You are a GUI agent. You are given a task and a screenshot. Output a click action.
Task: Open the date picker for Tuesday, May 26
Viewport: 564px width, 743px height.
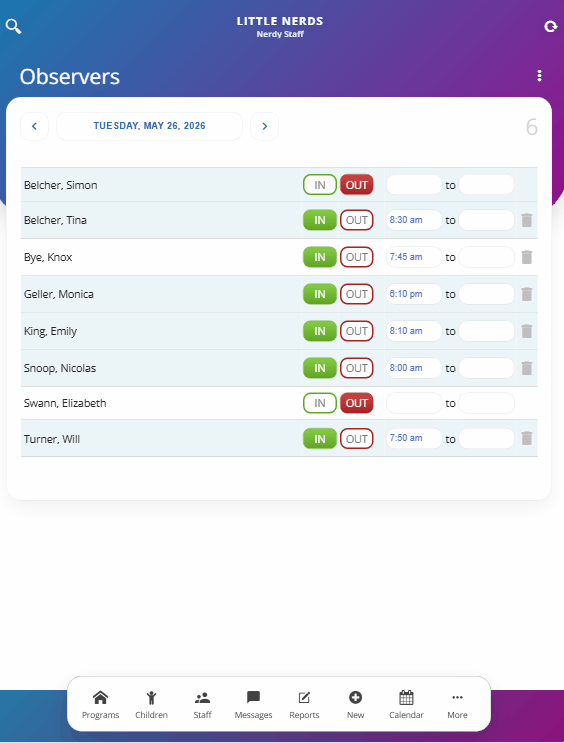click(x=149, y=126)
